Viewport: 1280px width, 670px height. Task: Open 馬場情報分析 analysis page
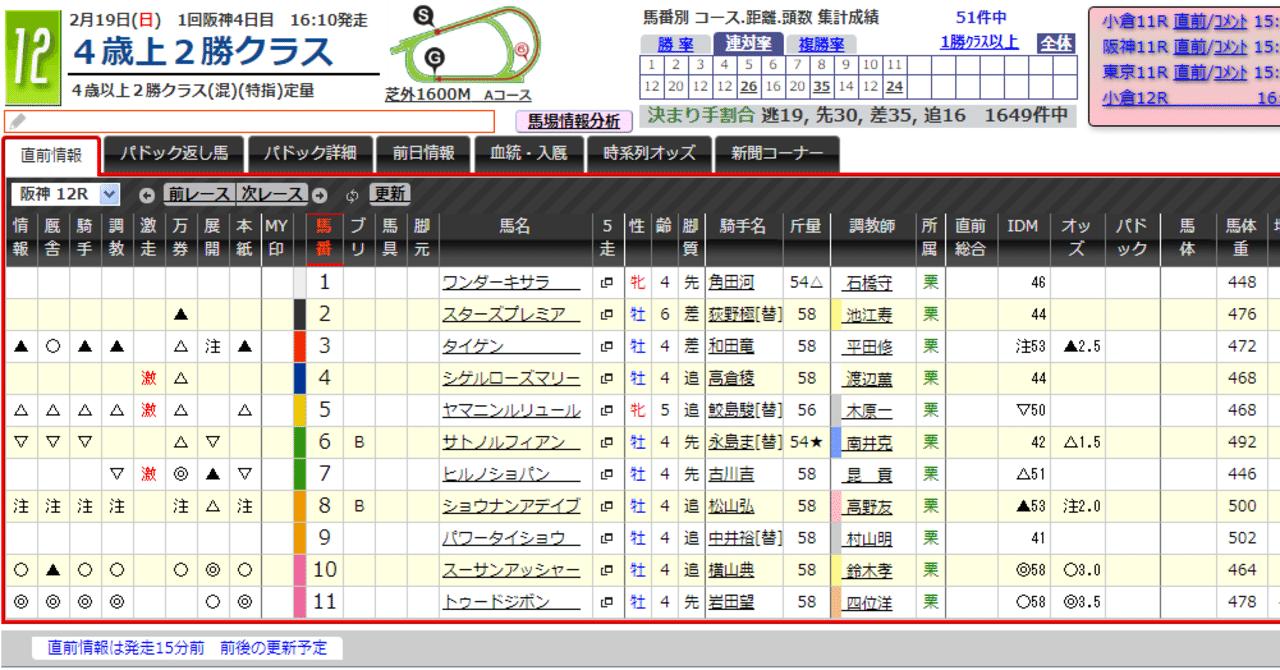pyautogui.click(x=576, y=121)
